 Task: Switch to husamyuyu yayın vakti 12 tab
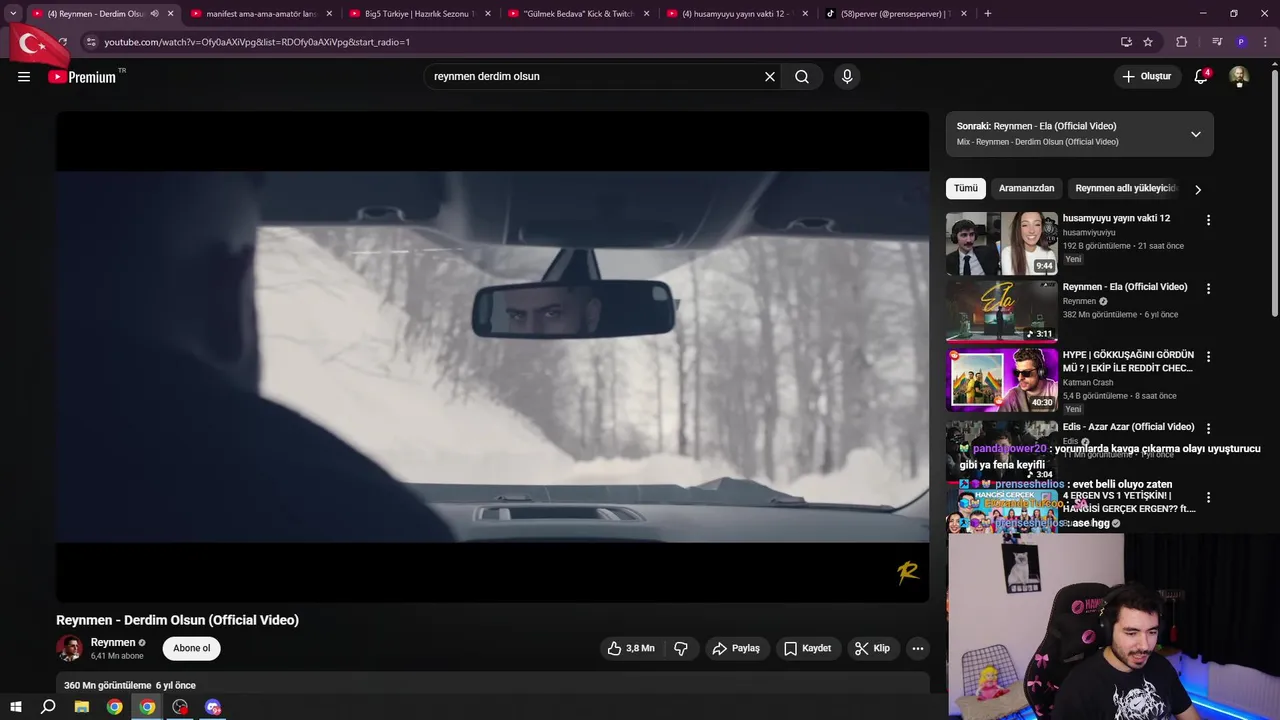[x=737, y=14]
